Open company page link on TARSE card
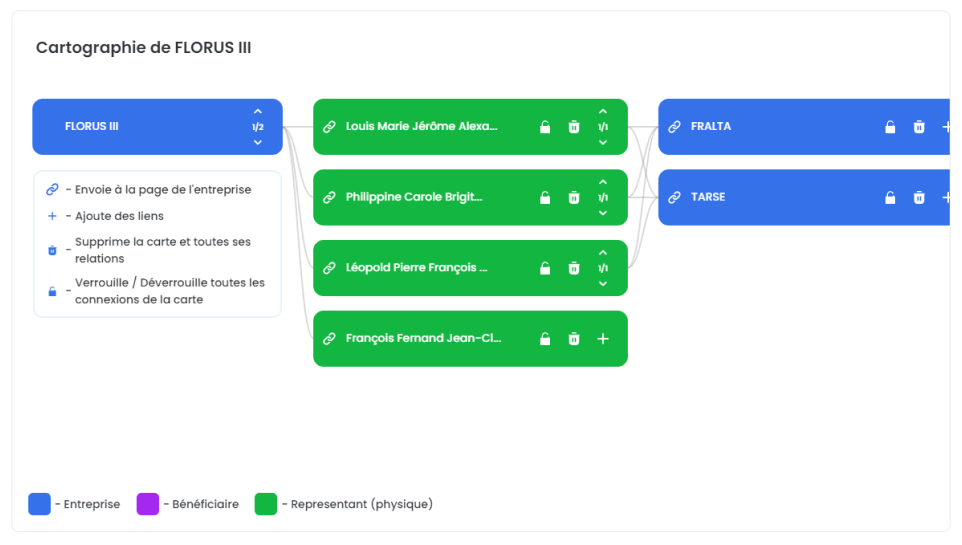The image size is (962, 545). (x=674, y=198)
